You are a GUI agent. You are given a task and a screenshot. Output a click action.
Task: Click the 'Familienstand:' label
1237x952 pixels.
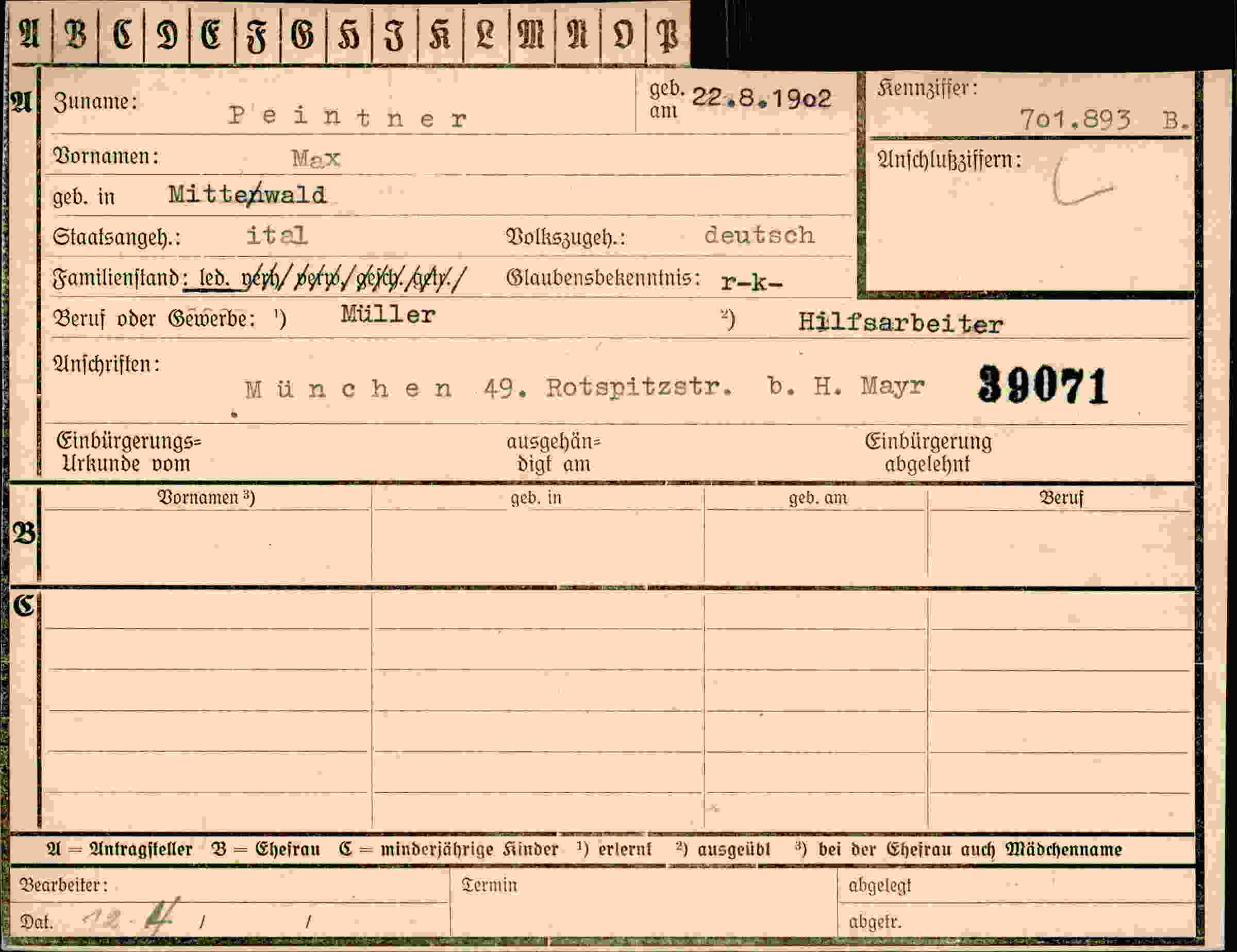click(121, 278)
